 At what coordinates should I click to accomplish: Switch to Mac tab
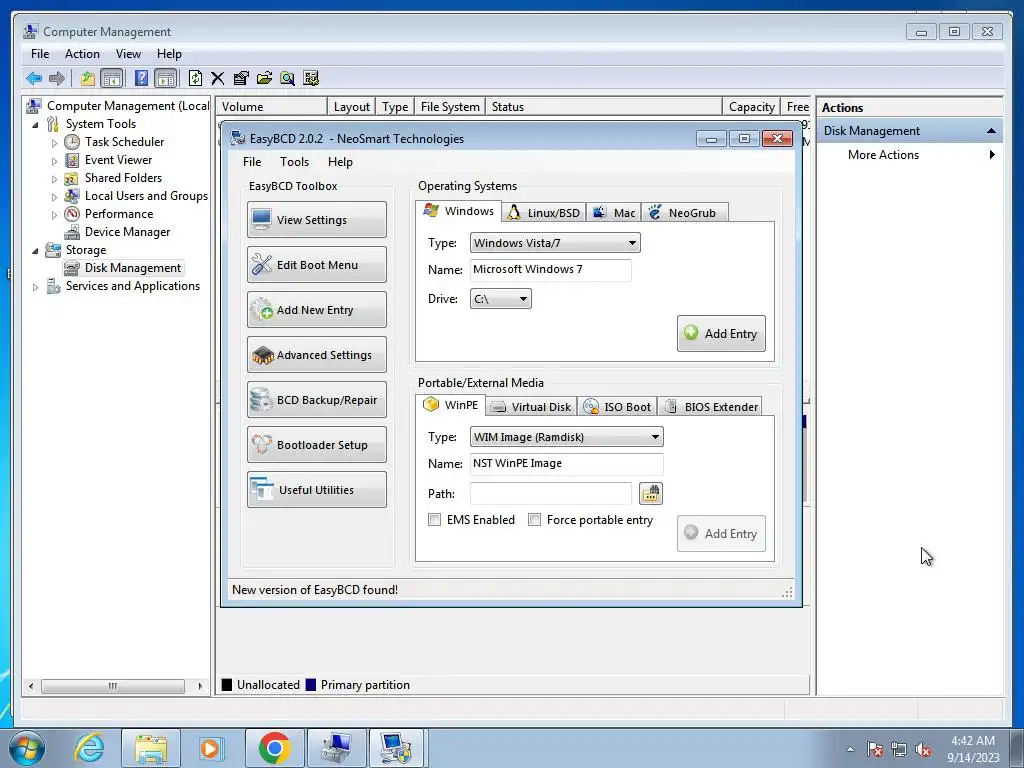[x=614, y=213]
